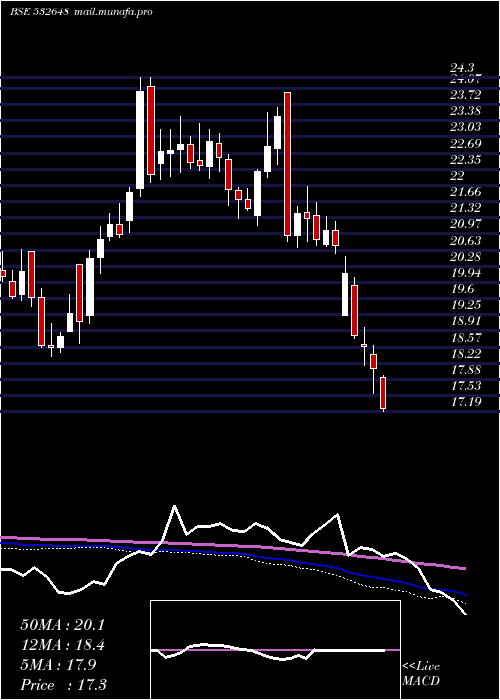
Task: Select the 20.97 price axis label
Action: (466, 225)
